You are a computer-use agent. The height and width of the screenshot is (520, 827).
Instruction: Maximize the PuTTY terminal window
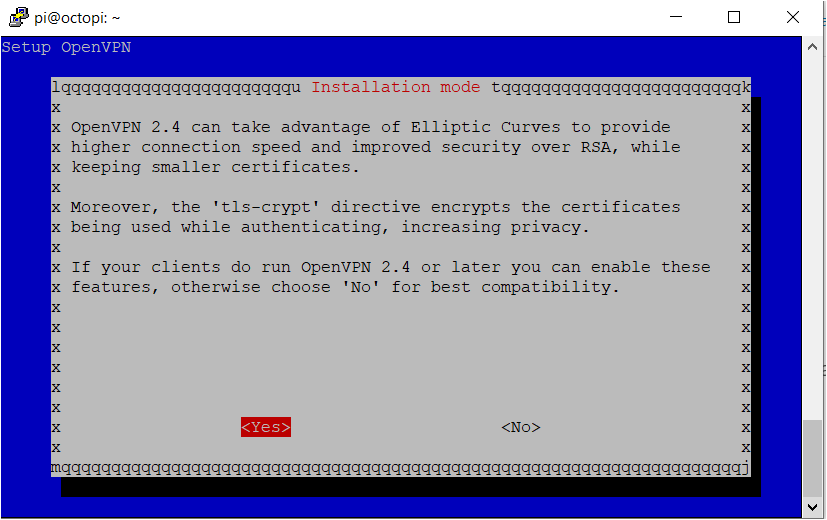click(734, 17)
